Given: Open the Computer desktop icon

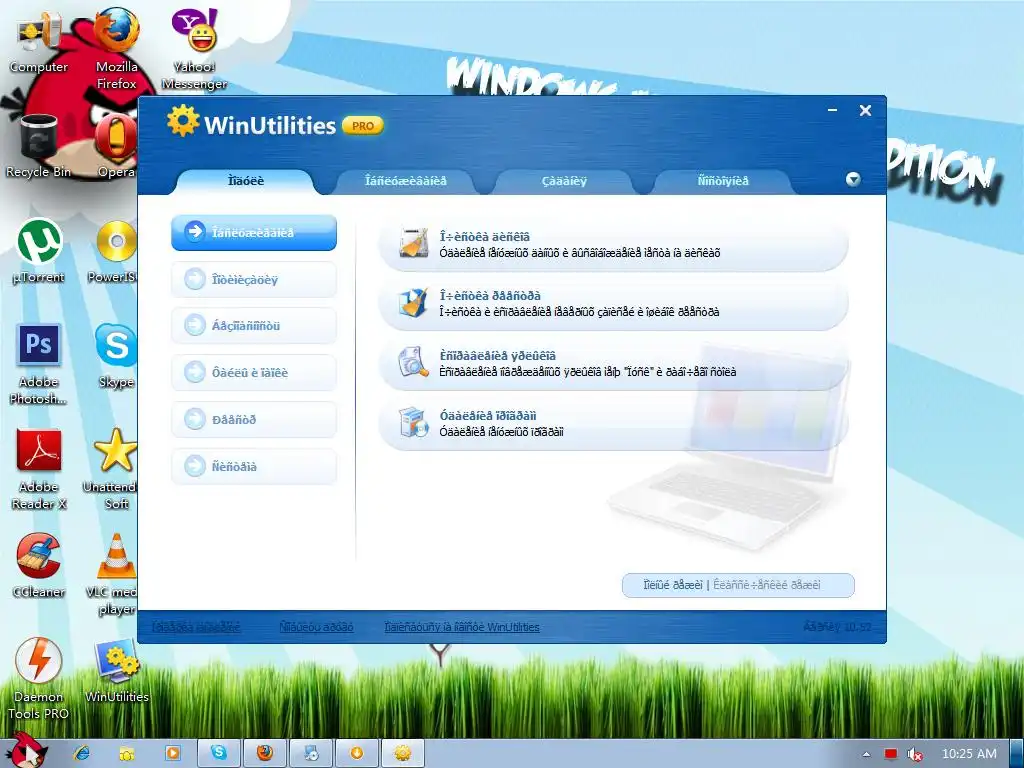Looking at the screenshot, I should point(39,42).
